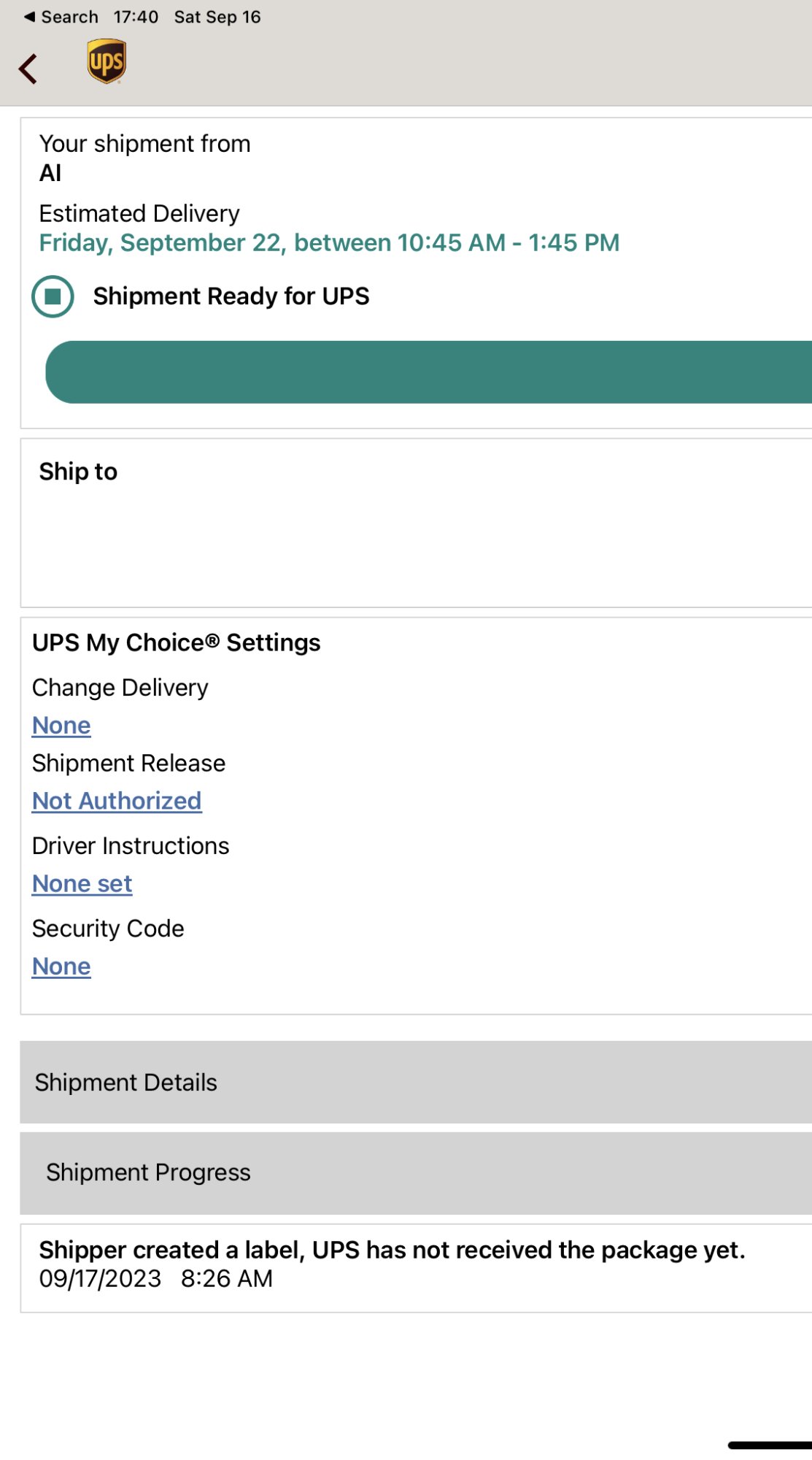Tap the Ship to address panel

coord(416,523)
